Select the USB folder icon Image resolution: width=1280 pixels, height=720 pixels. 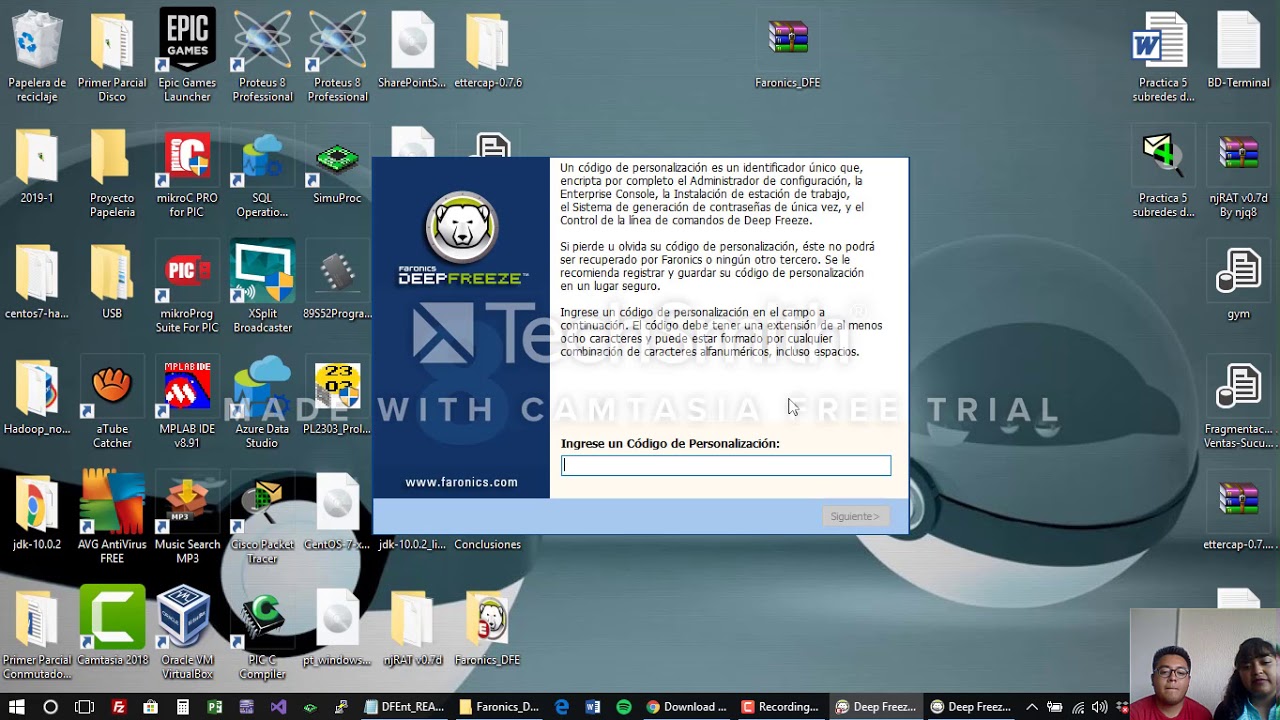click(x=112, y=281)
